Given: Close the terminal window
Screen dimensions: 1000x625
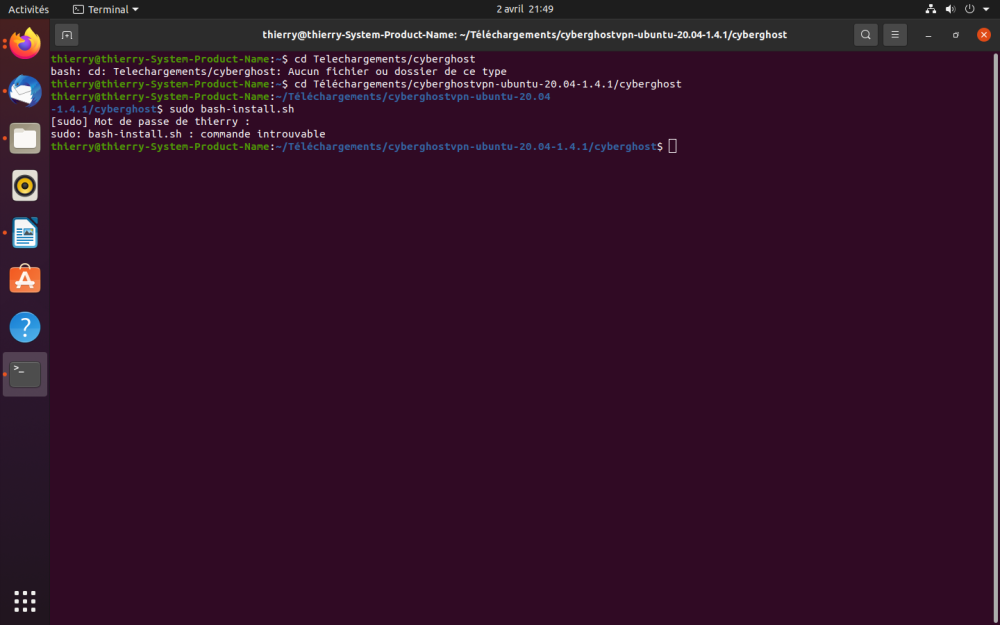Looking at the screenshot, I should tap(984, 35).
